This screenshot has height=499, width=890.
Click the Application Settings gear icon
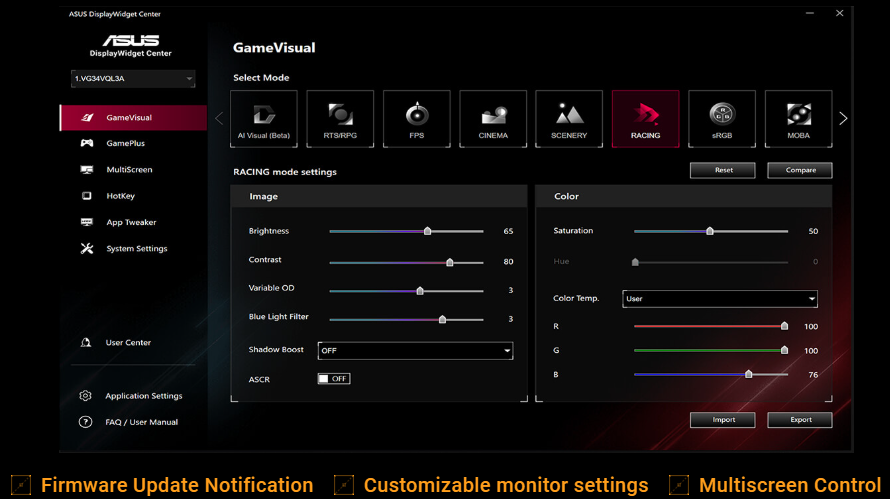click(x=85, y=396)
